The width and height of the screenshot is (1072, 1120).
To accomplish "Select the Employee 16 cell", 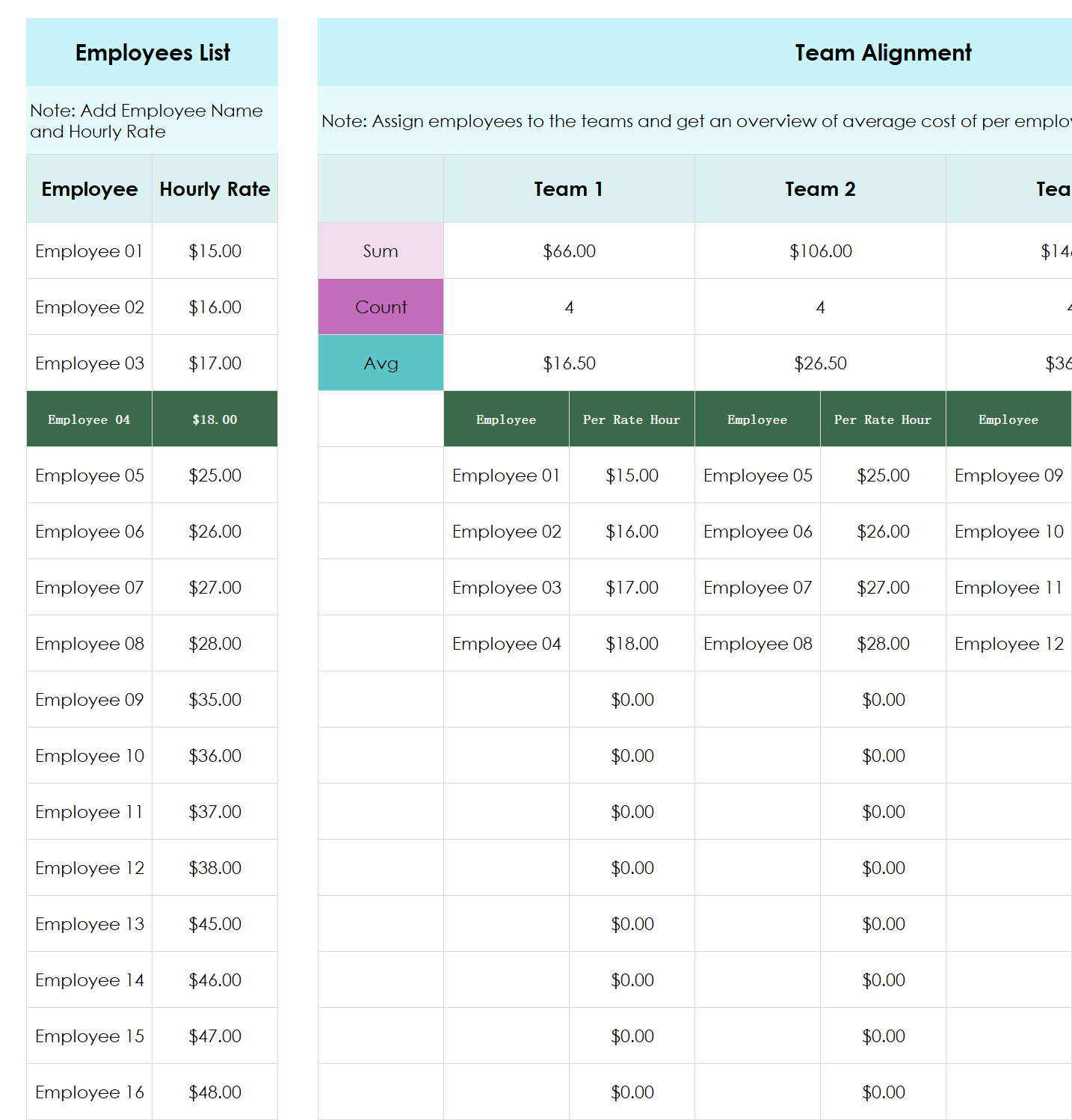I will (x=90, y=1092).
